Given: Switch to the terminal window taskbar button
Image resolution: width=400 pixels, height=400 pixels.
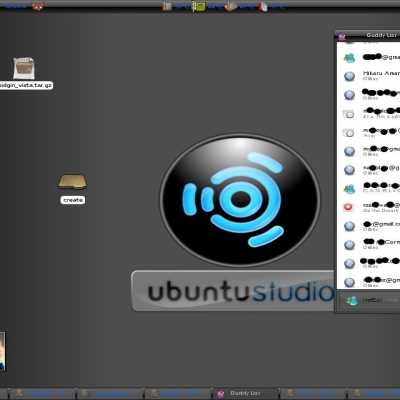Looking at the screenshot, I should coord(110,394).
